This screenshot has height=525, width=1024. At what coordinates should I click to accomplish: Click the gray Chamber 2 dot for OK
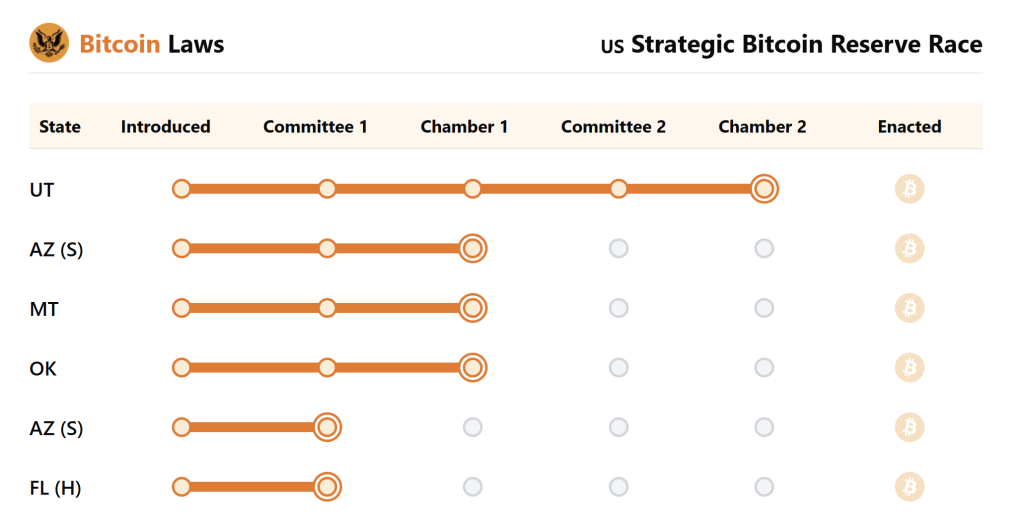pyautogui.click(x=764, y=368)
